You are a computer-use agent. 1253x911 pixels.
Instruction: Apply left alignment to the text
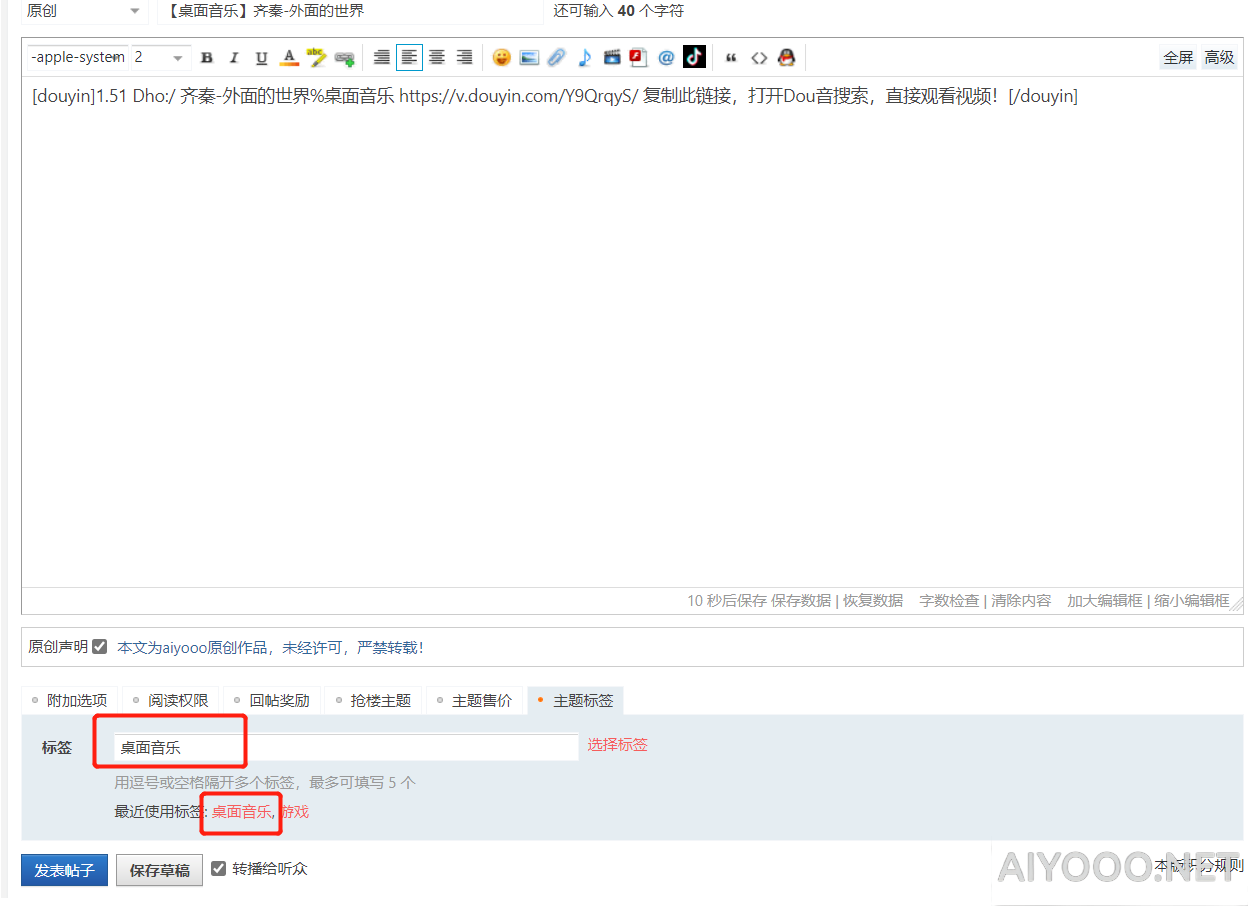tap(409, 58)
